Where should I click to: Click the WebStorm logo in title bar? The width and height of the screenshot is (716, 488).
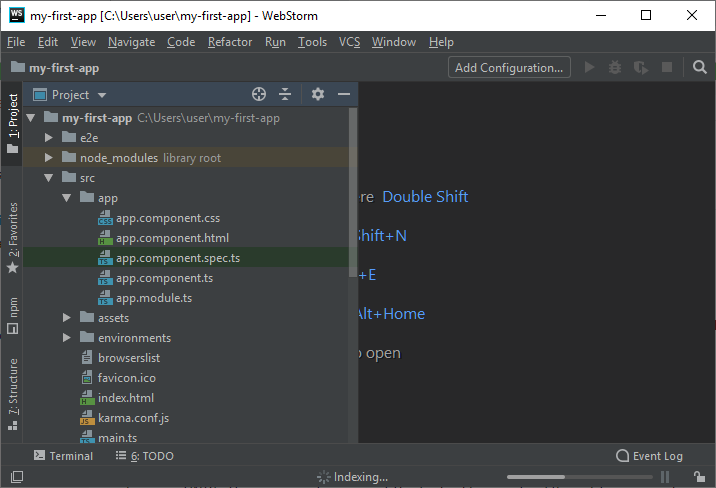point(16,15)
